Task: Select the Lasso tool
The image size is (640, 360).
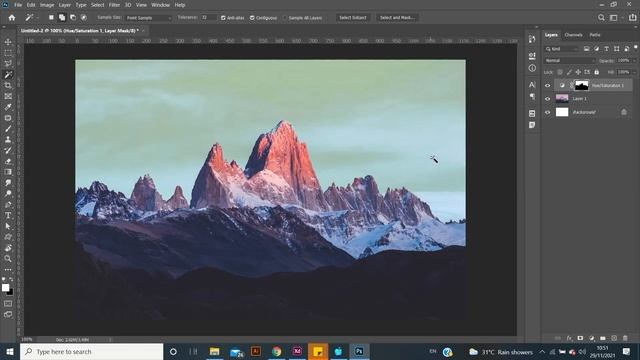Action: [x=8, y=63]
